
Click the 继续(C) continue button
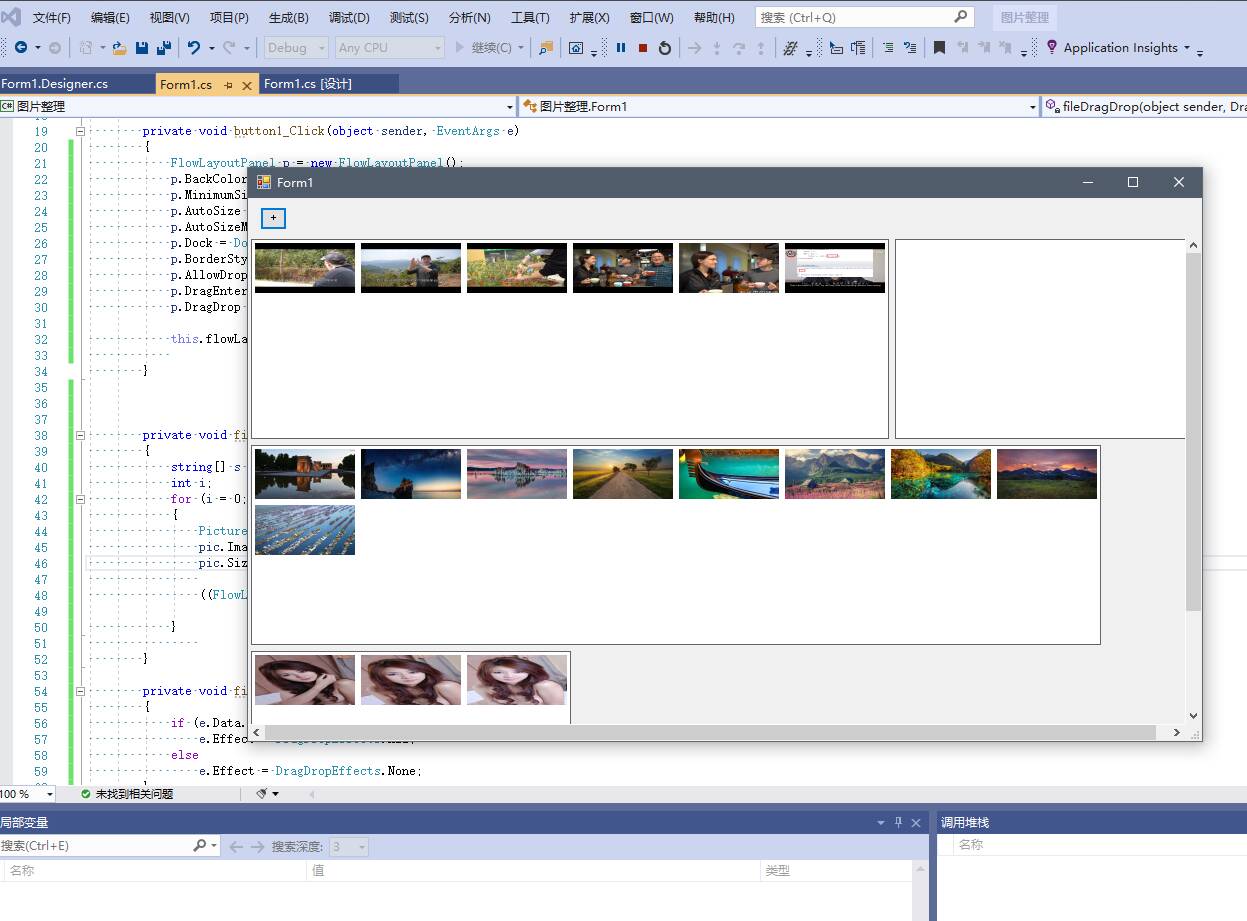490,47
